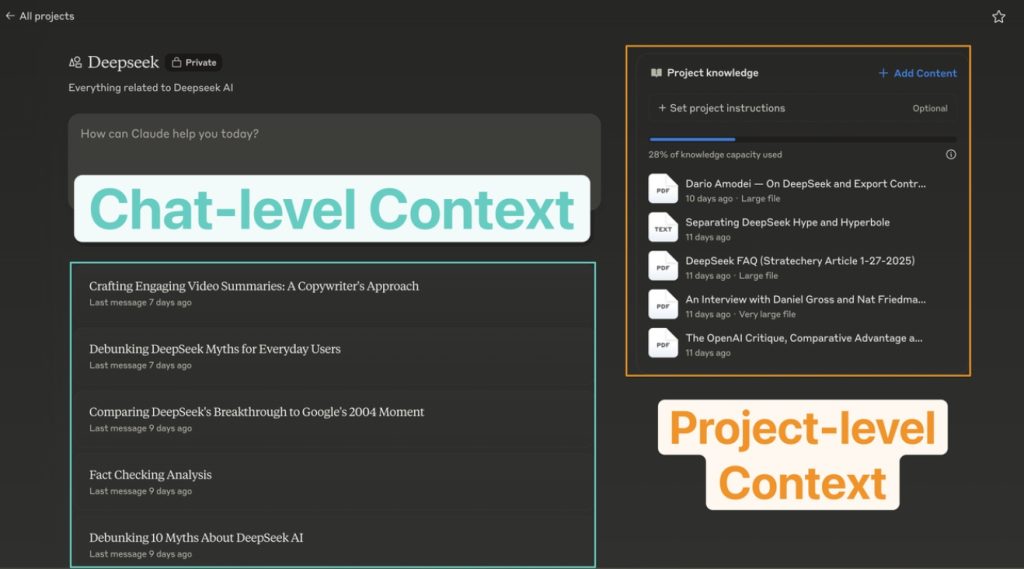Image resolution: width=1024 pixels, height=569 pixels.
Task: Open Comparing DeepSeek's Breakthrough chat
Action: tap(256, 412)
